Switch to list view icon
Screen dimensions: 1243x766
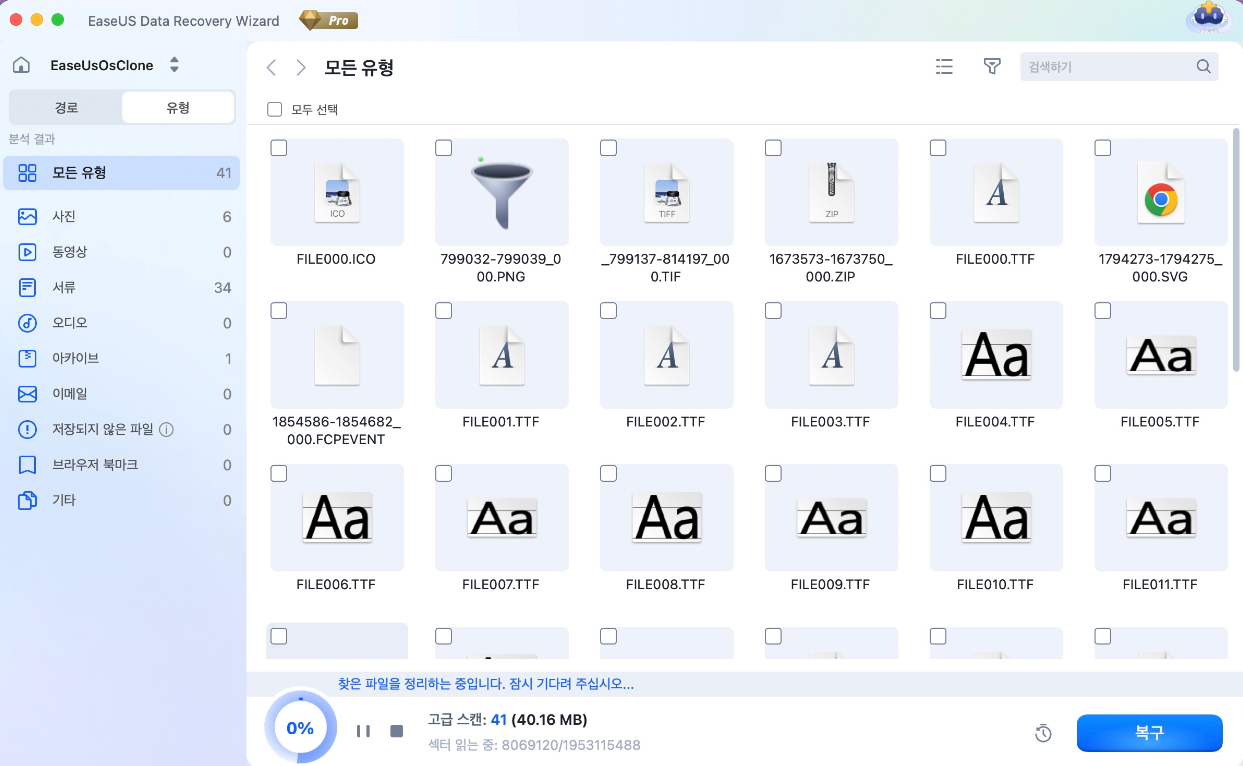point(944,67)
